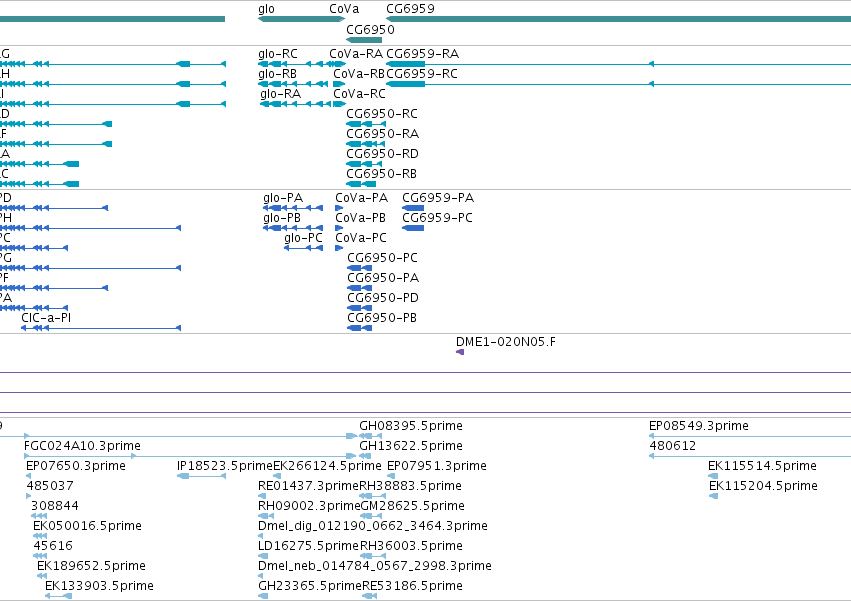Click the CoVa-PA protein label
851x601 pixels.
click(361, 198)
